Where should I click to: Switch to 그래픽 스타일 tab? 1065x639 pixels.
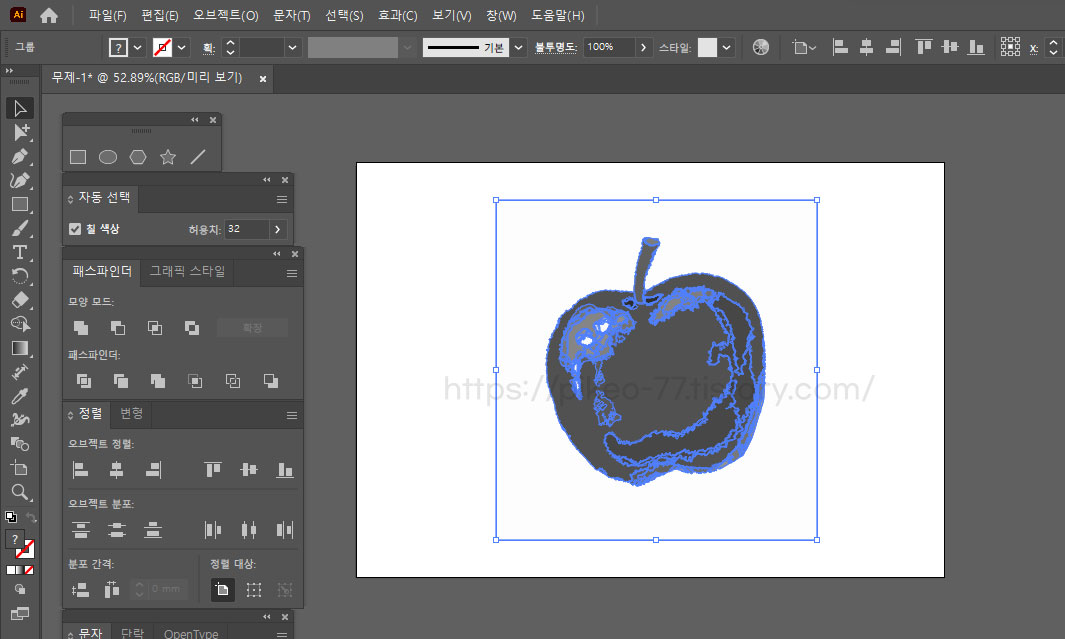tap(187, 271)
